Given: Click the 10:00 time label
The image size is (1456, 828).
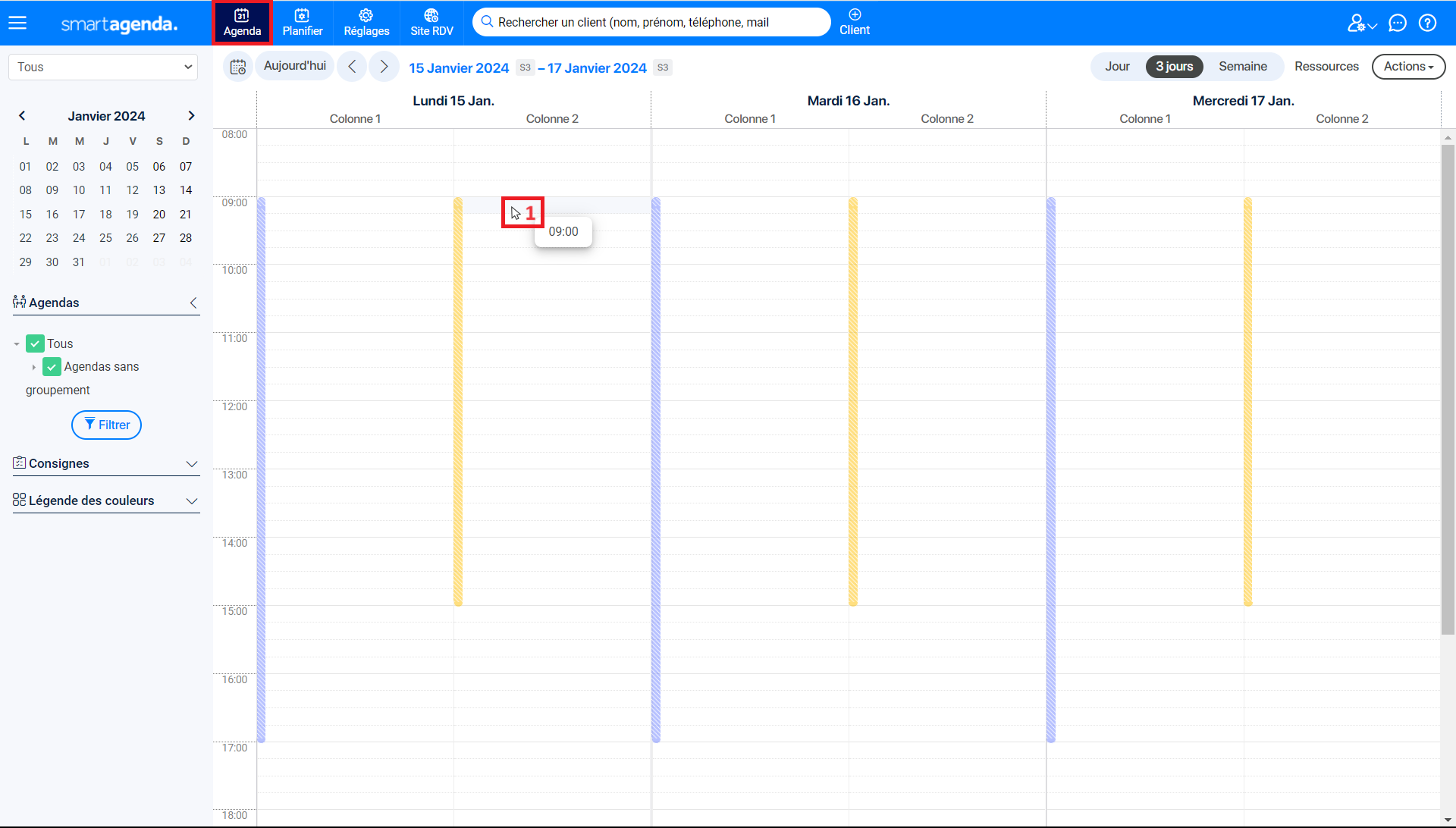Looking at the screenshot, I should click(234, 271).
